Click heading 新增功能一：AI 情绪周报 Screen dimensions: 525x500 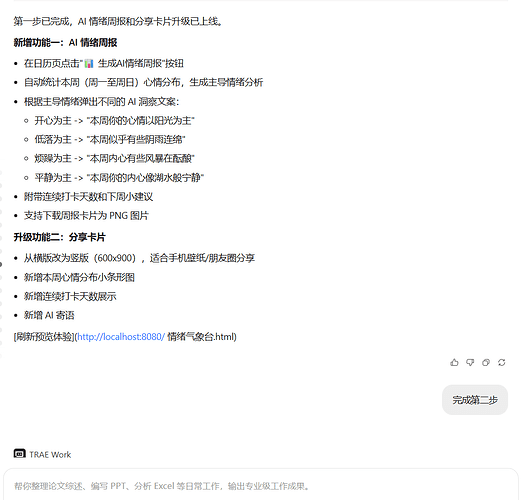coord(65,43)
